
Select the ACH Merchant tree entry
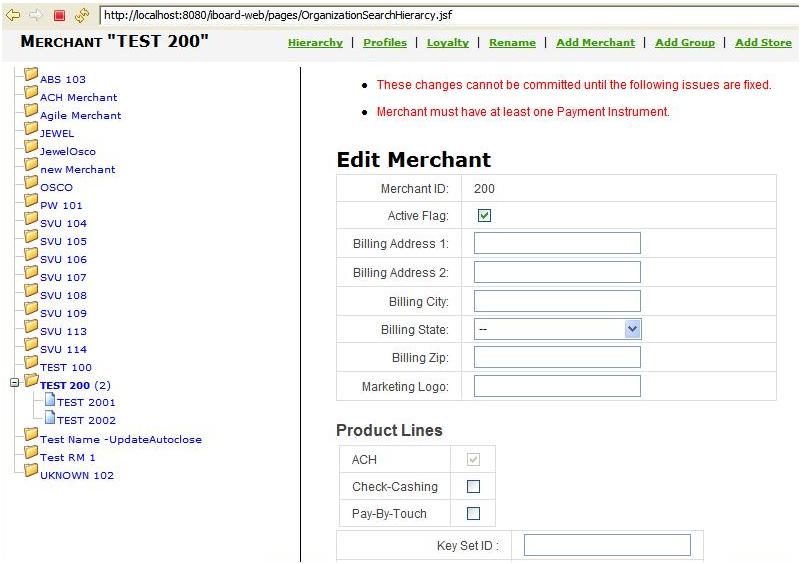pos(78,97)
